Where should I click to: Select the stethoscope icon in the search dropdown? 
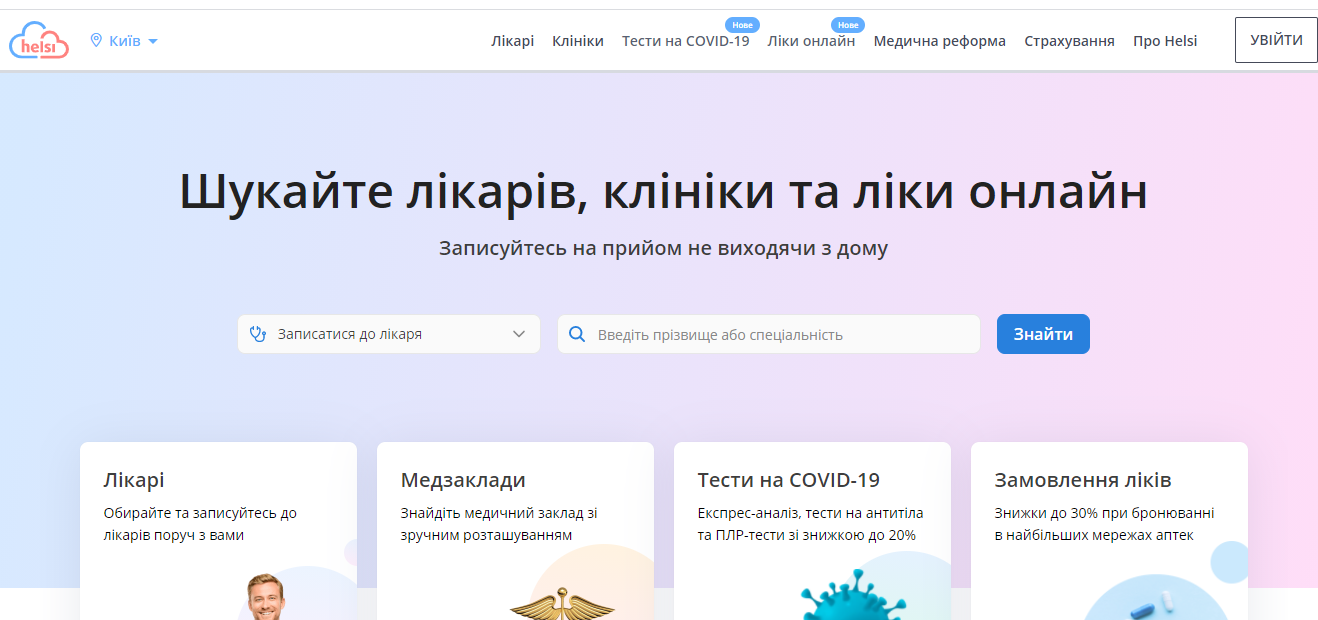257,333
